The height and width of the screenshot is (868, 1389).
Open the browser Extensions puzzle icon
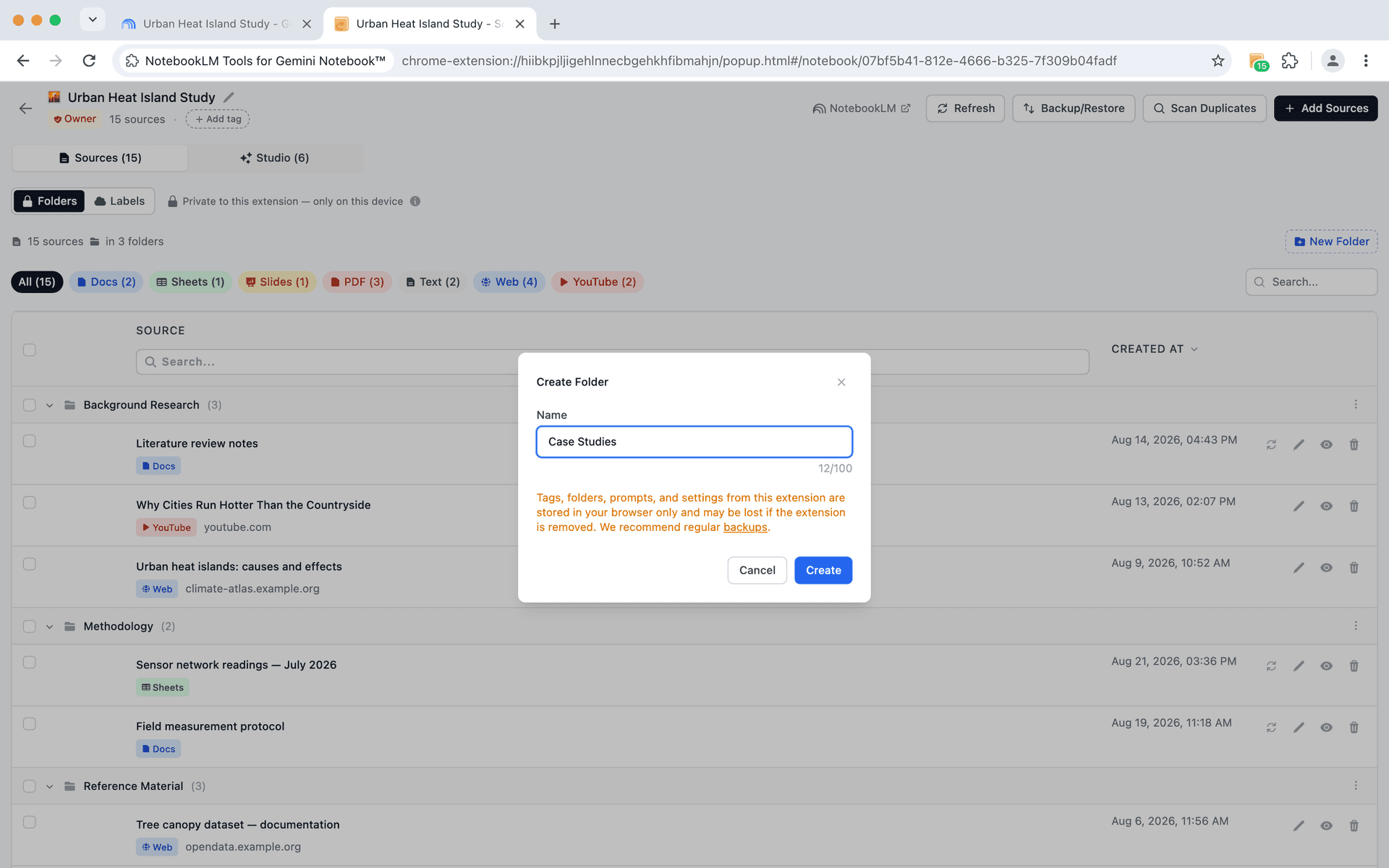(1290, 61)
